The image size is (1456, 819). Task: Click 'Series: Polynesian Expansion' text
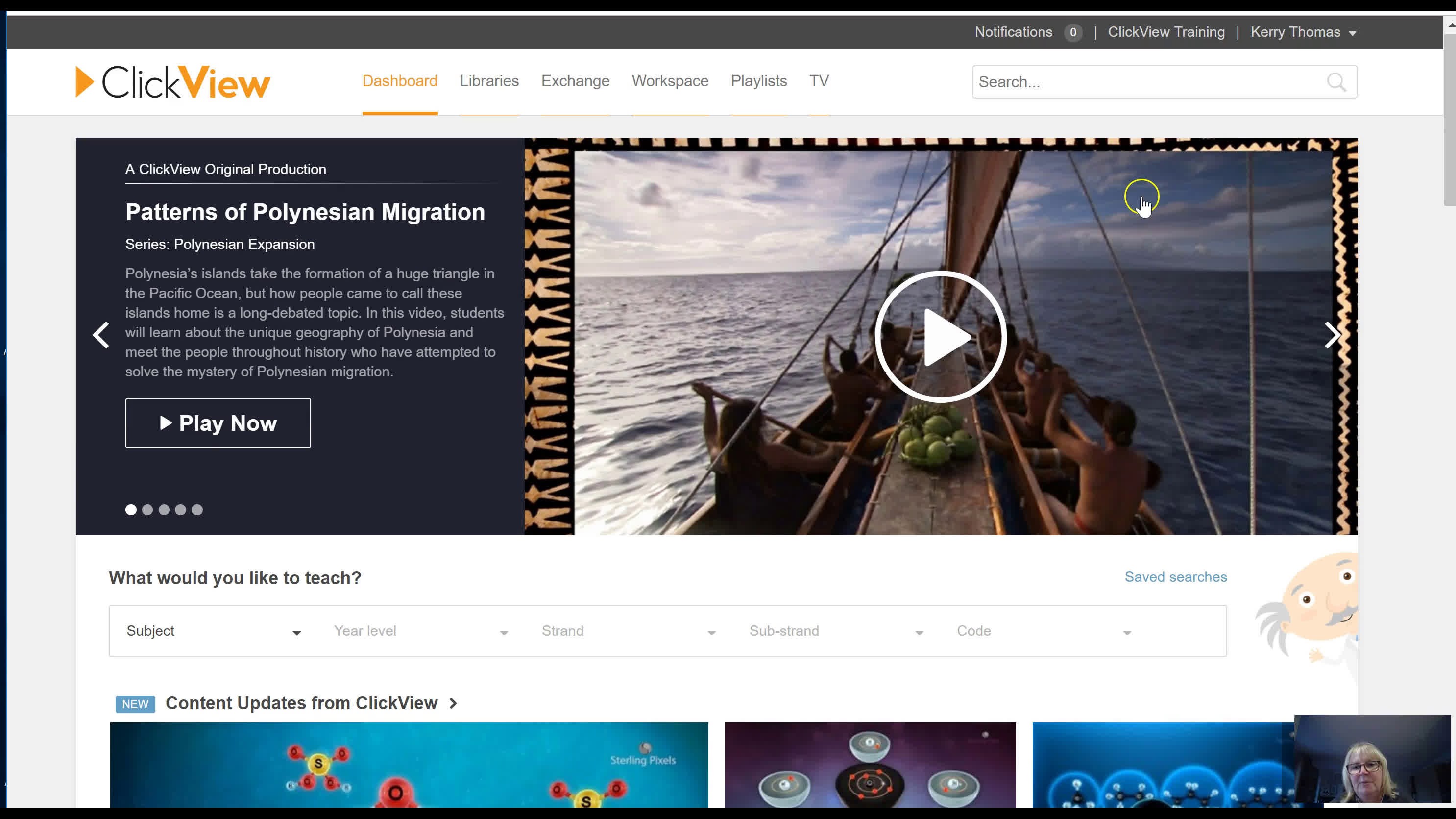(x=220, y=245)
